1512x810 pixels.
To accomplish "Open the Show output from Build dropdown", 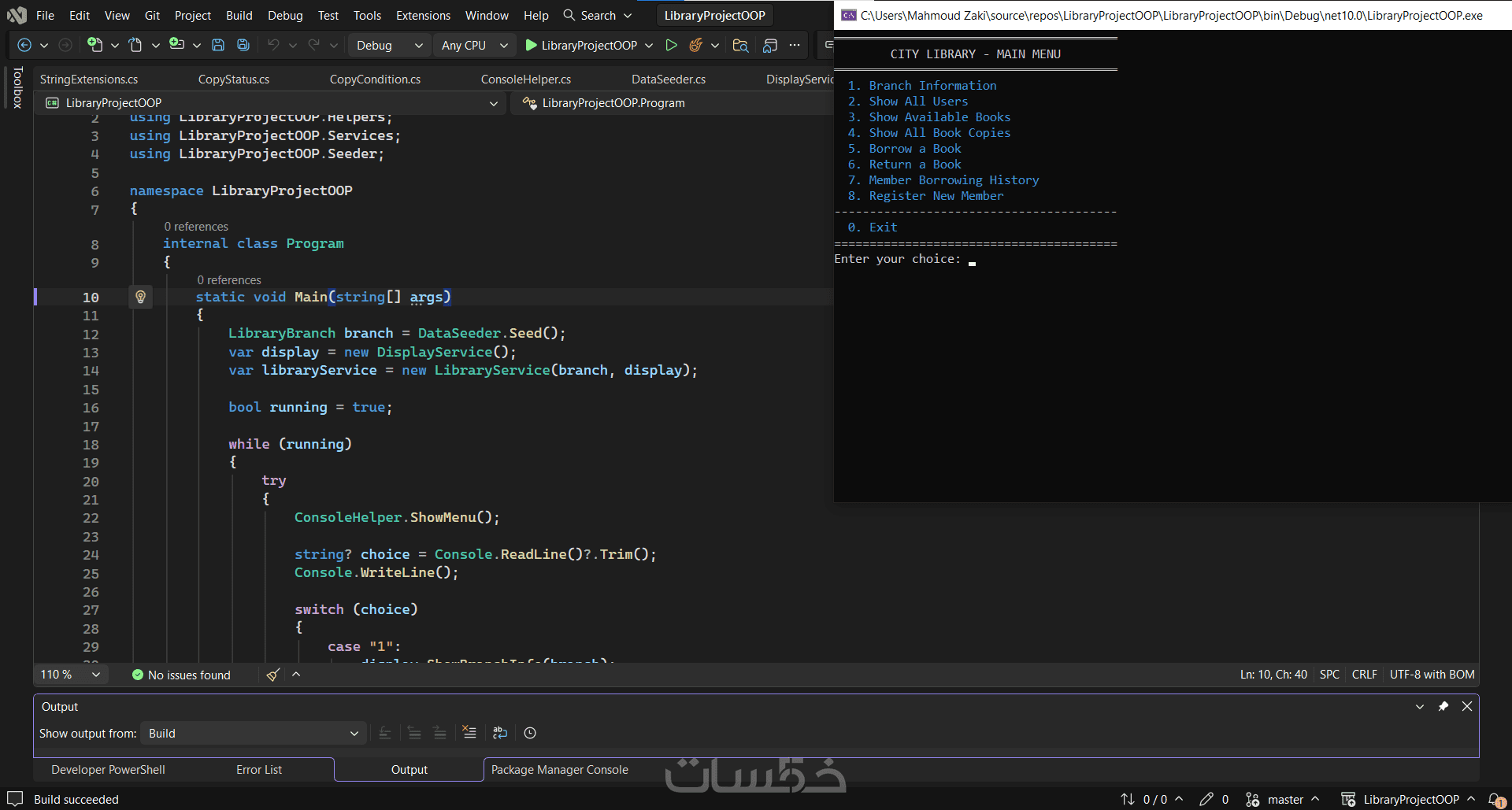I will pyautogui.click(x=254, y=734).
